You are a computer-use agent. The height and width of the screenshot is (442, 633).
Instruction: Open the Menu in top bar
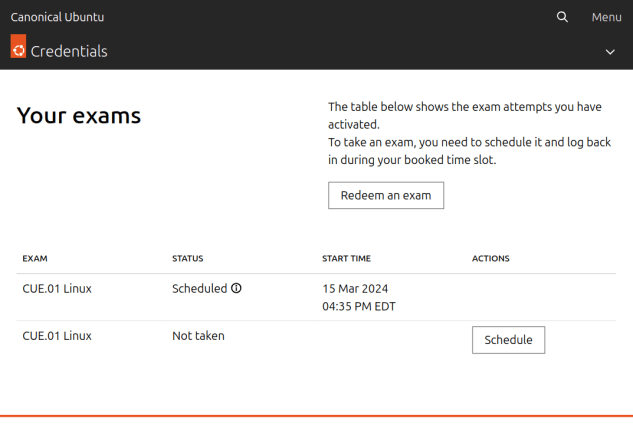[606, 17]
